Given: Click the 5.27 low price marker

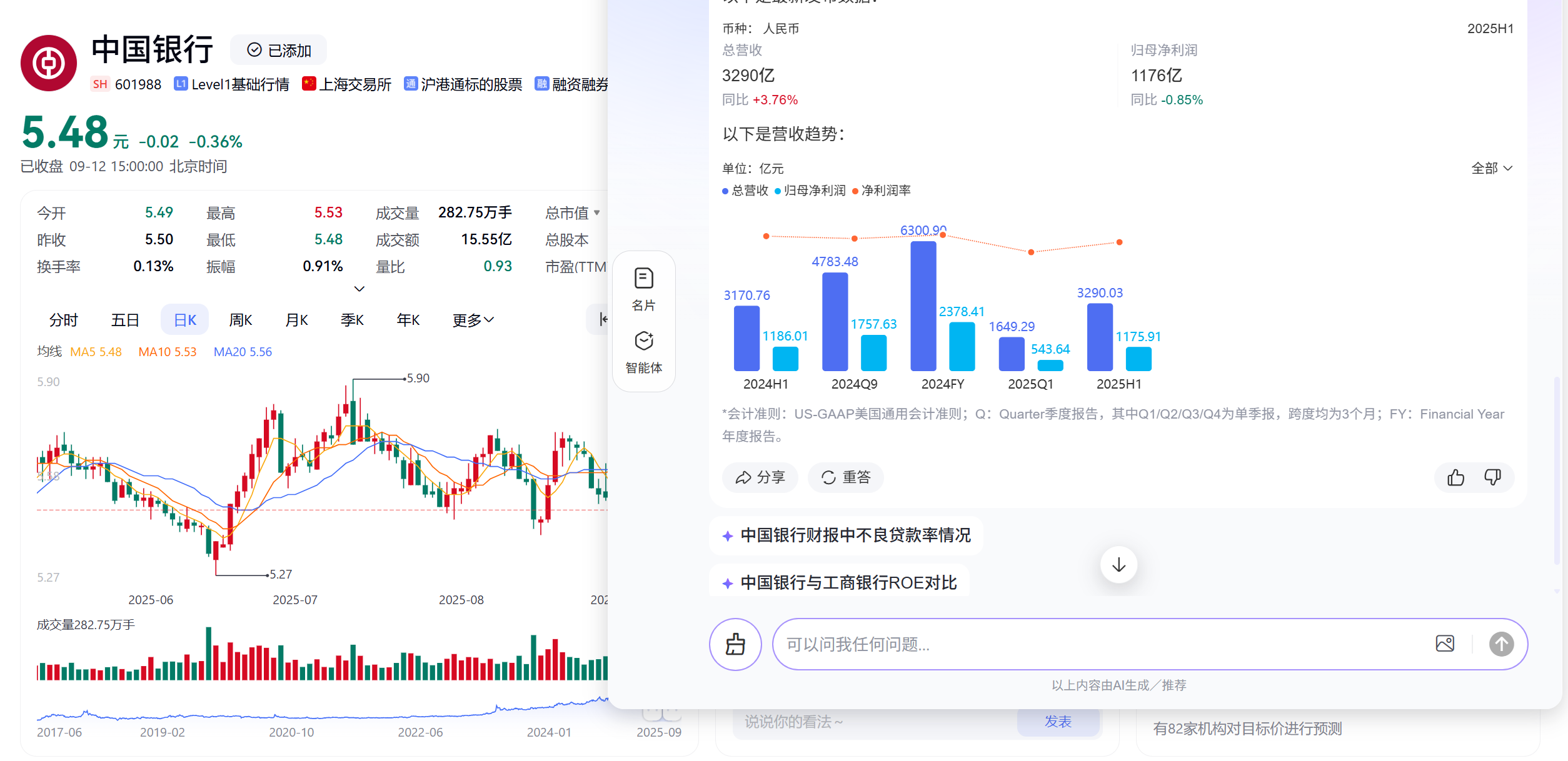Looking at the screenshot, I should click(x=280, y=574).
